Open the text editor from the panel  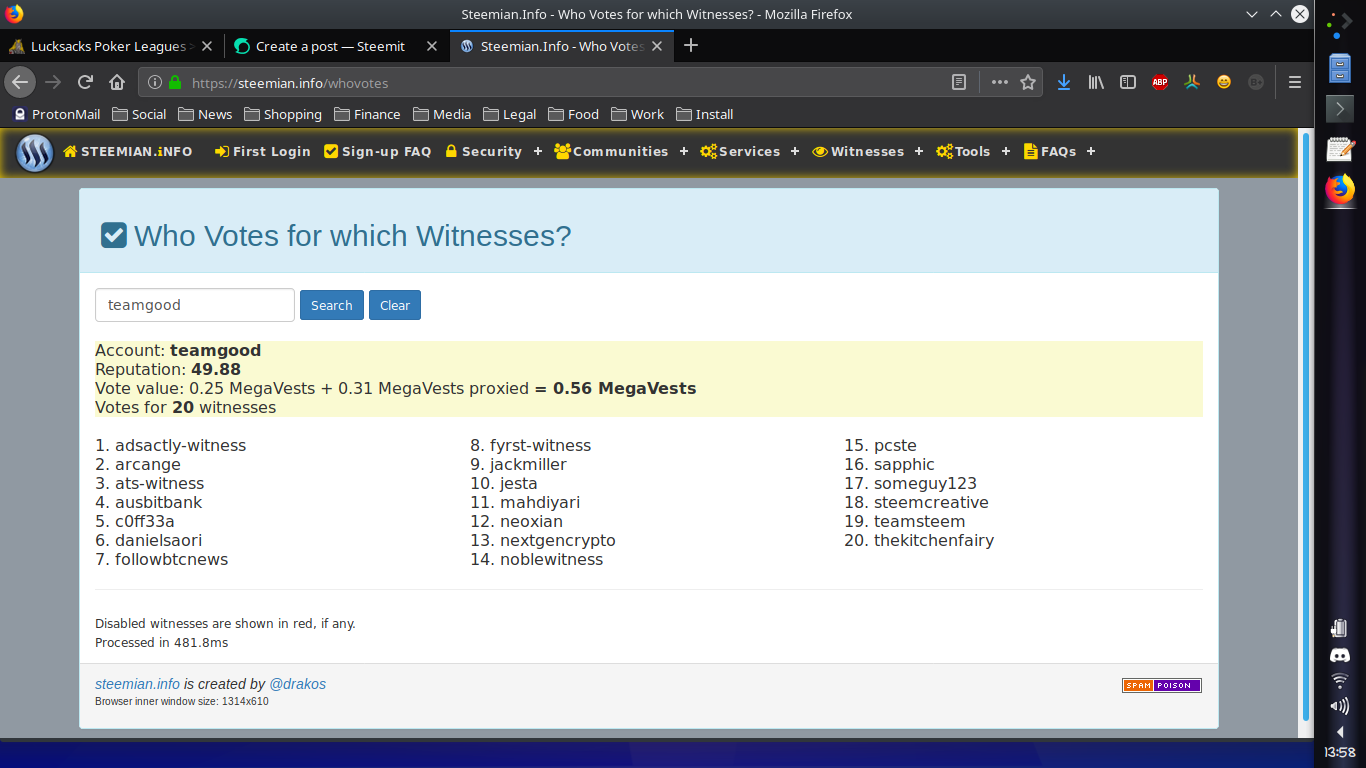point(1340,149)
